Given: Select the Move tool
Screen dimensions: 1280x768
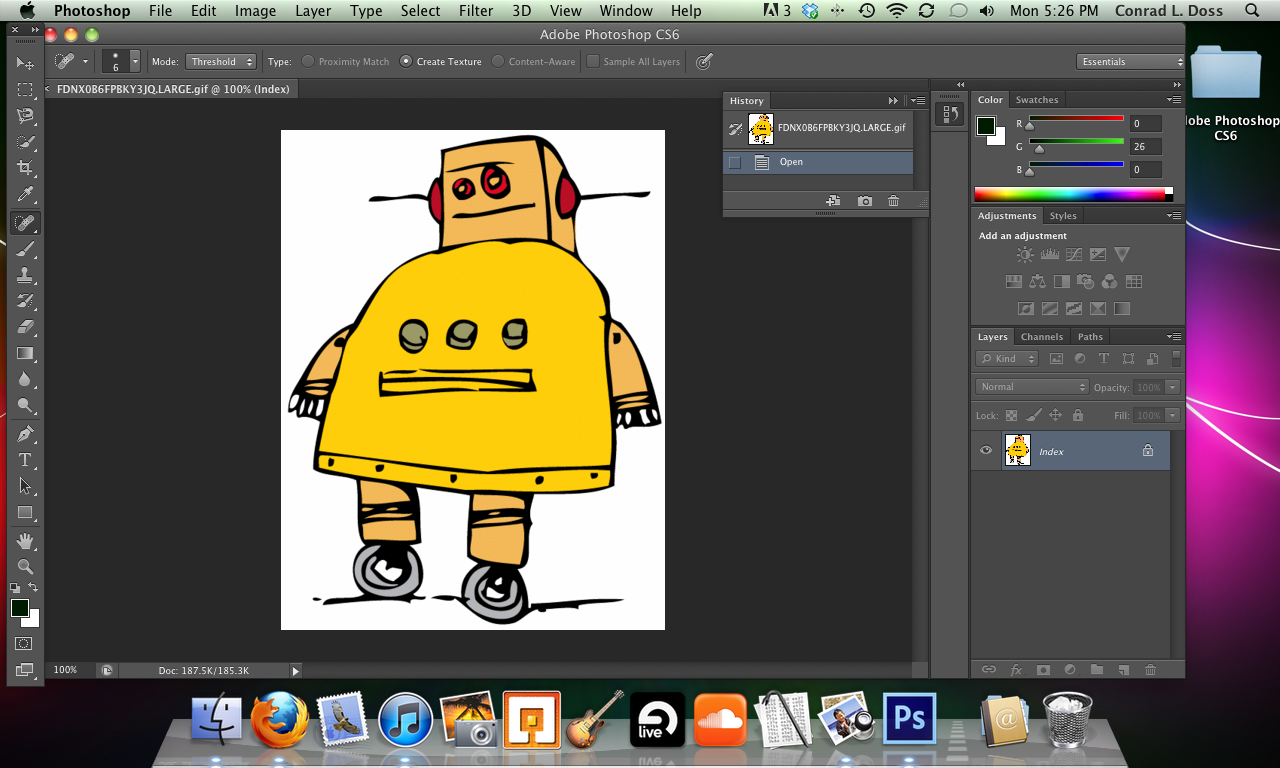Looking at the screenshot, I should 25,63.
